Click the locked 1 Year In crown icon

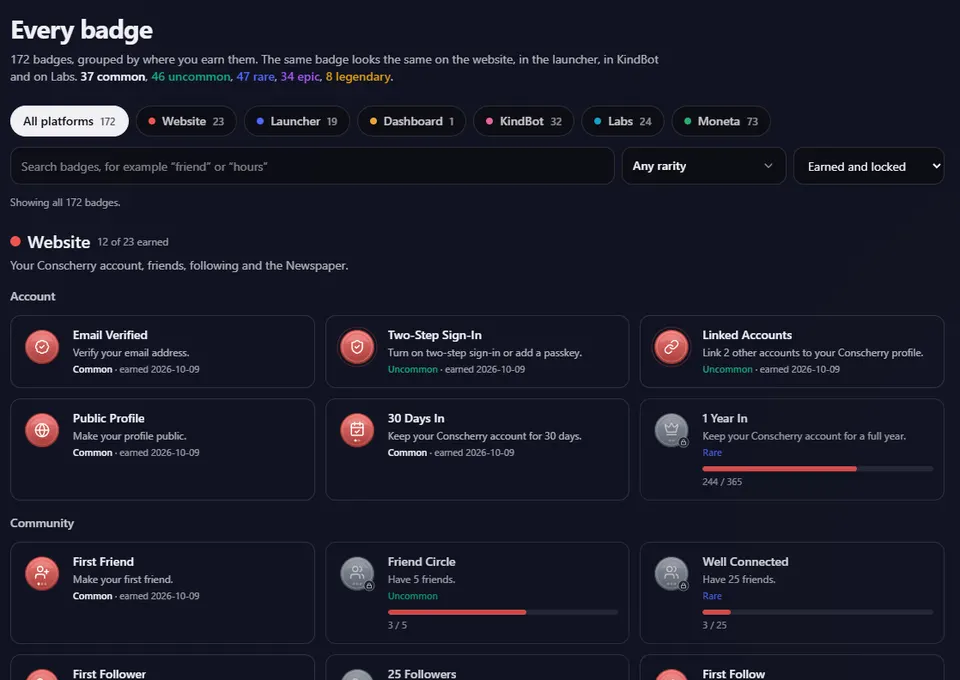(672, 430)
